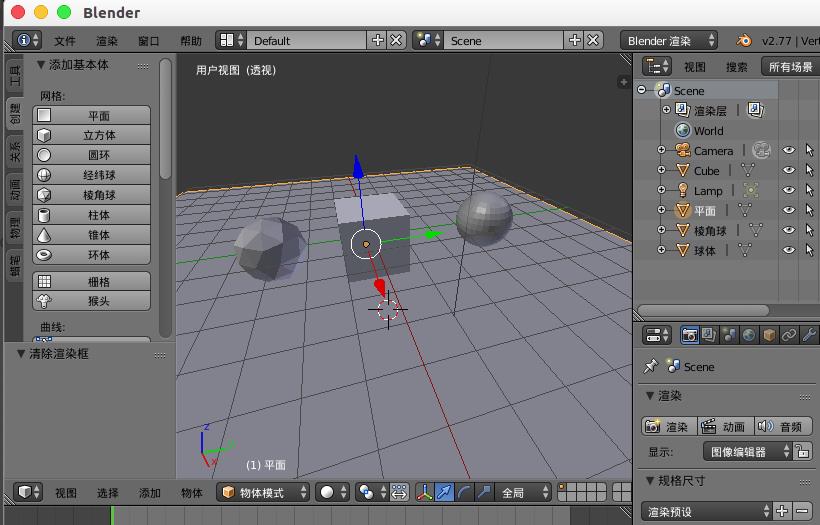Expand the Cube item in outliner
The height and width of the screenshot is (525, 820).
[x=661, y=171]
